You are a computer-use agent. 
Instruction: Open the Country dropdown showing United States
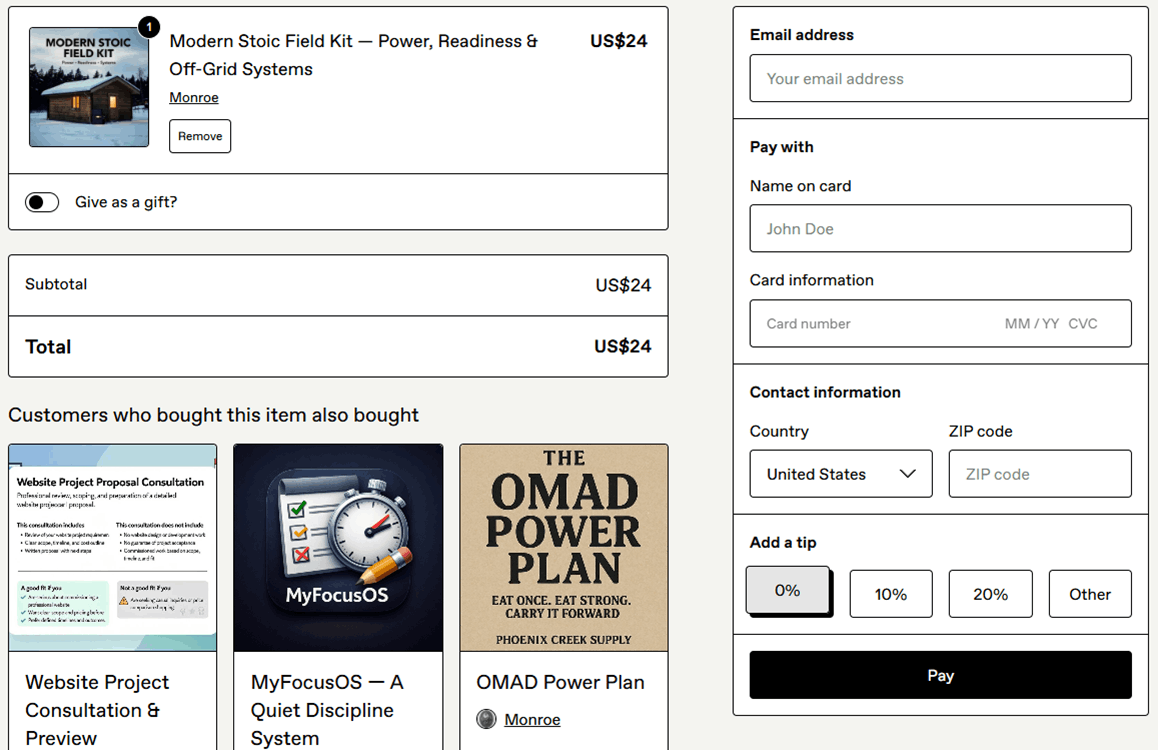(x=840, y=474)
